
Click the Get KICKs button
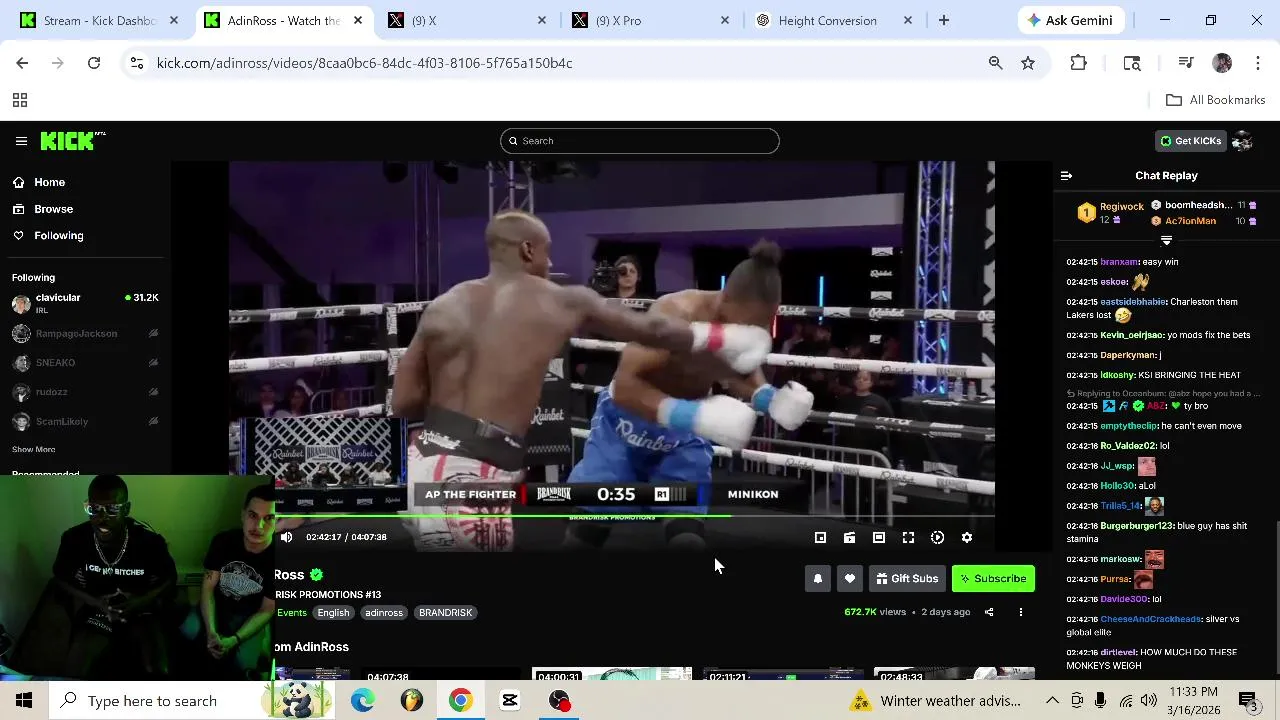coord(1190,141)
